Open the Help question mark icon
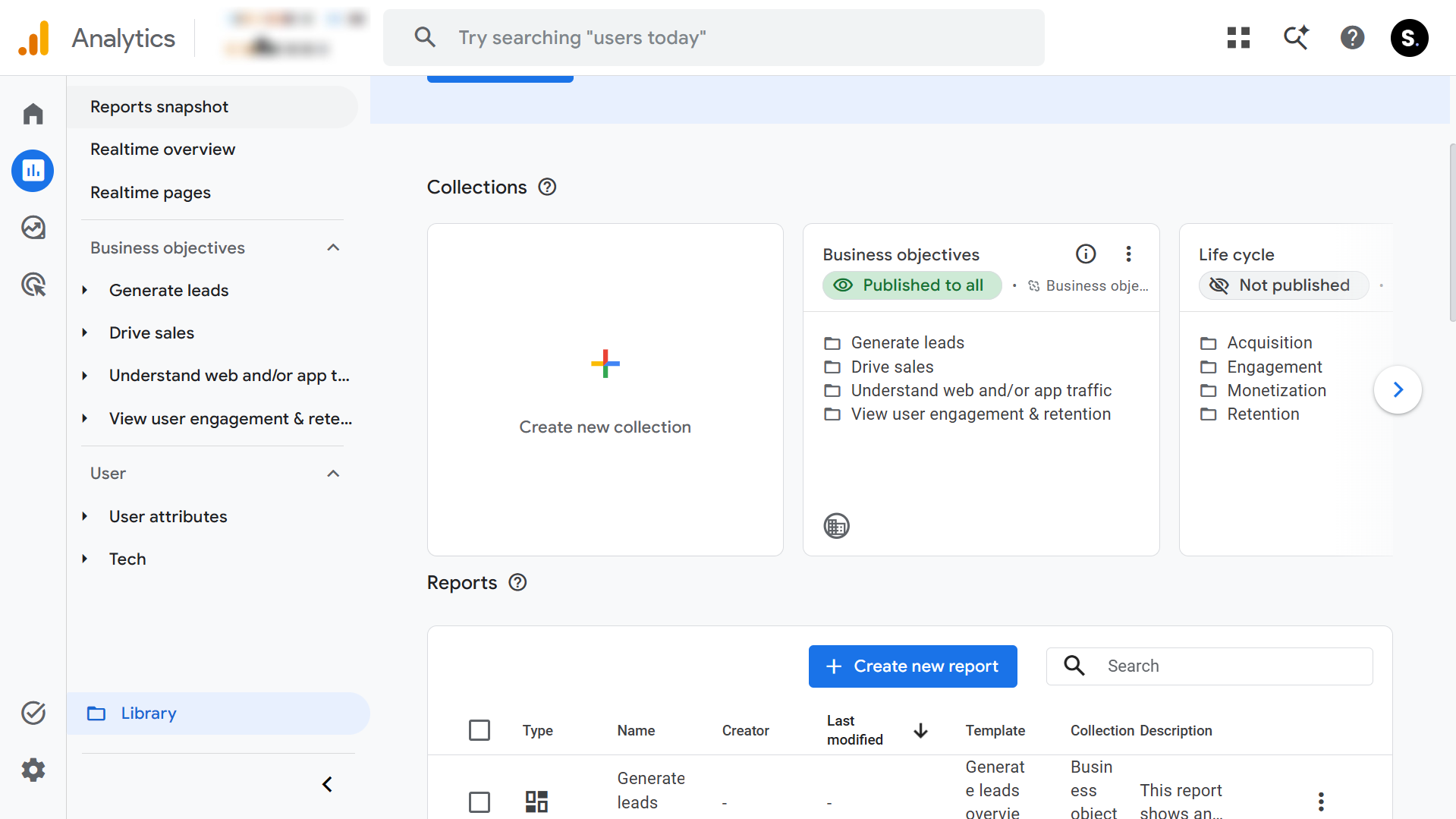 (x=1352, y=38)
